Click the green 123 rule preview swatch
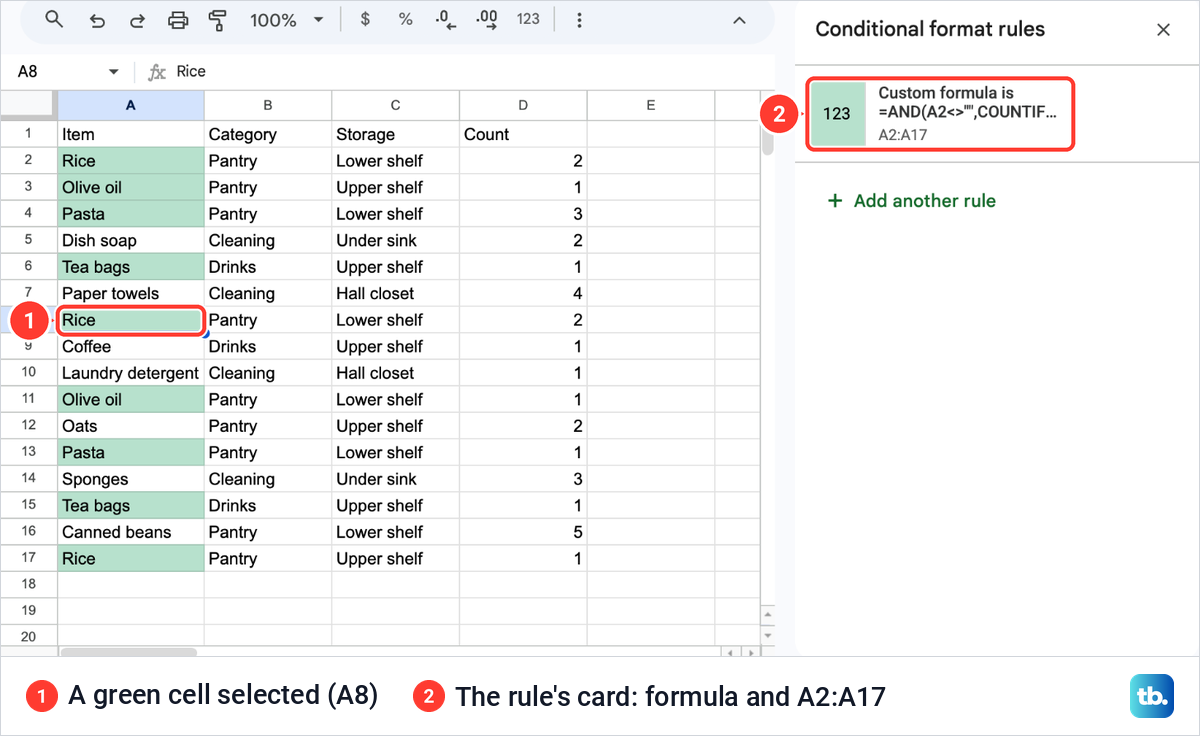 click(837, 114)
